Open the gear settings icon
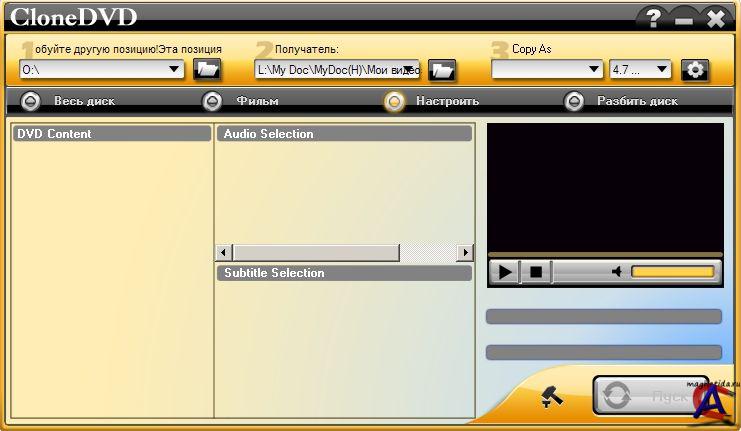Screen dimensions: 741x431 (x=694, y=69)
